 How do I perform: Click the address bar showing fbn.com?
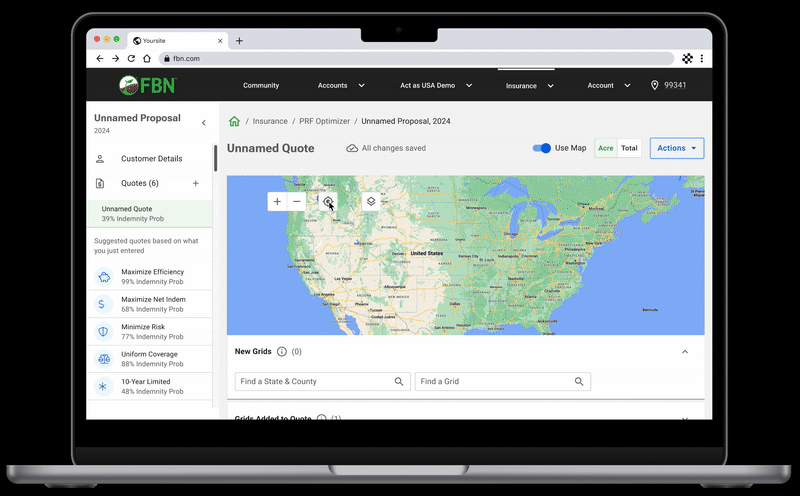click(416, 59)
